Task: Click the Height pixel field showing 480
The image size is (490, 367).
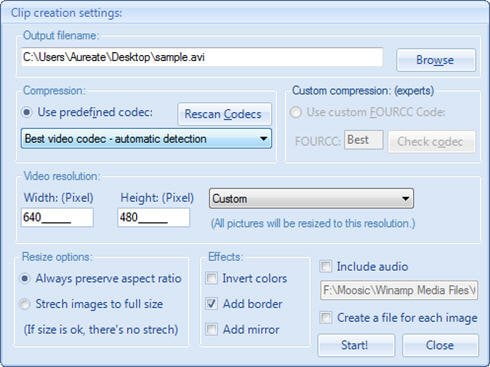Action: point(154,218)
